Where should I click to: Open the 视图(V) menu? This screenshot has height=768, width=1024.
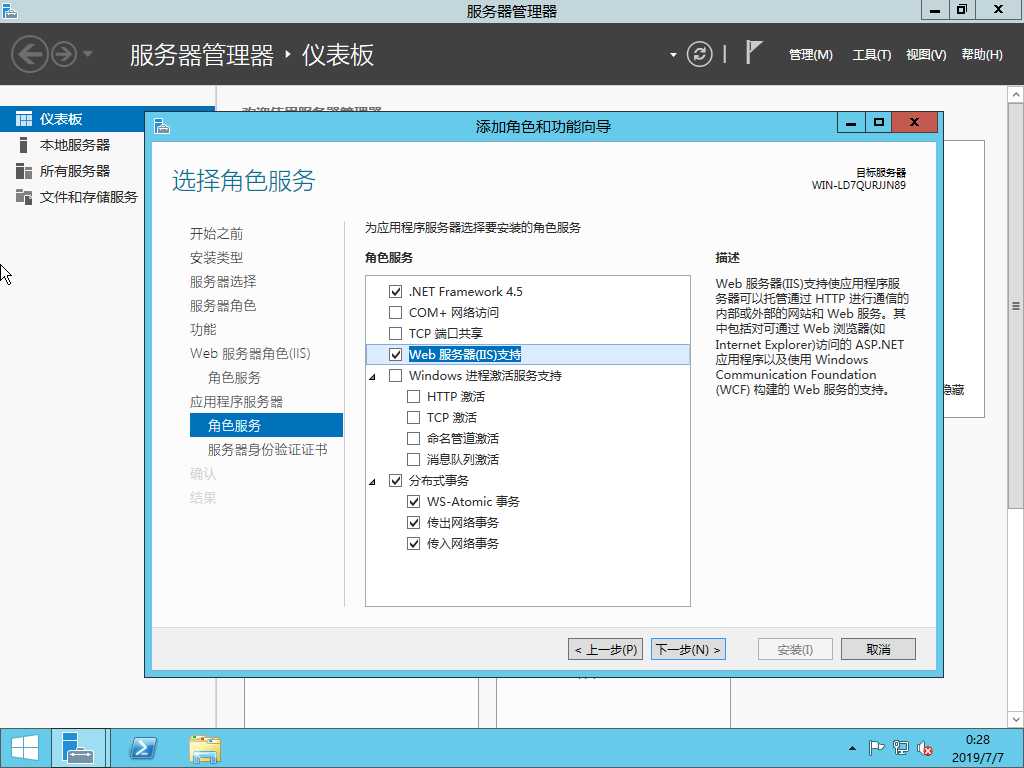tap(925, 55)
